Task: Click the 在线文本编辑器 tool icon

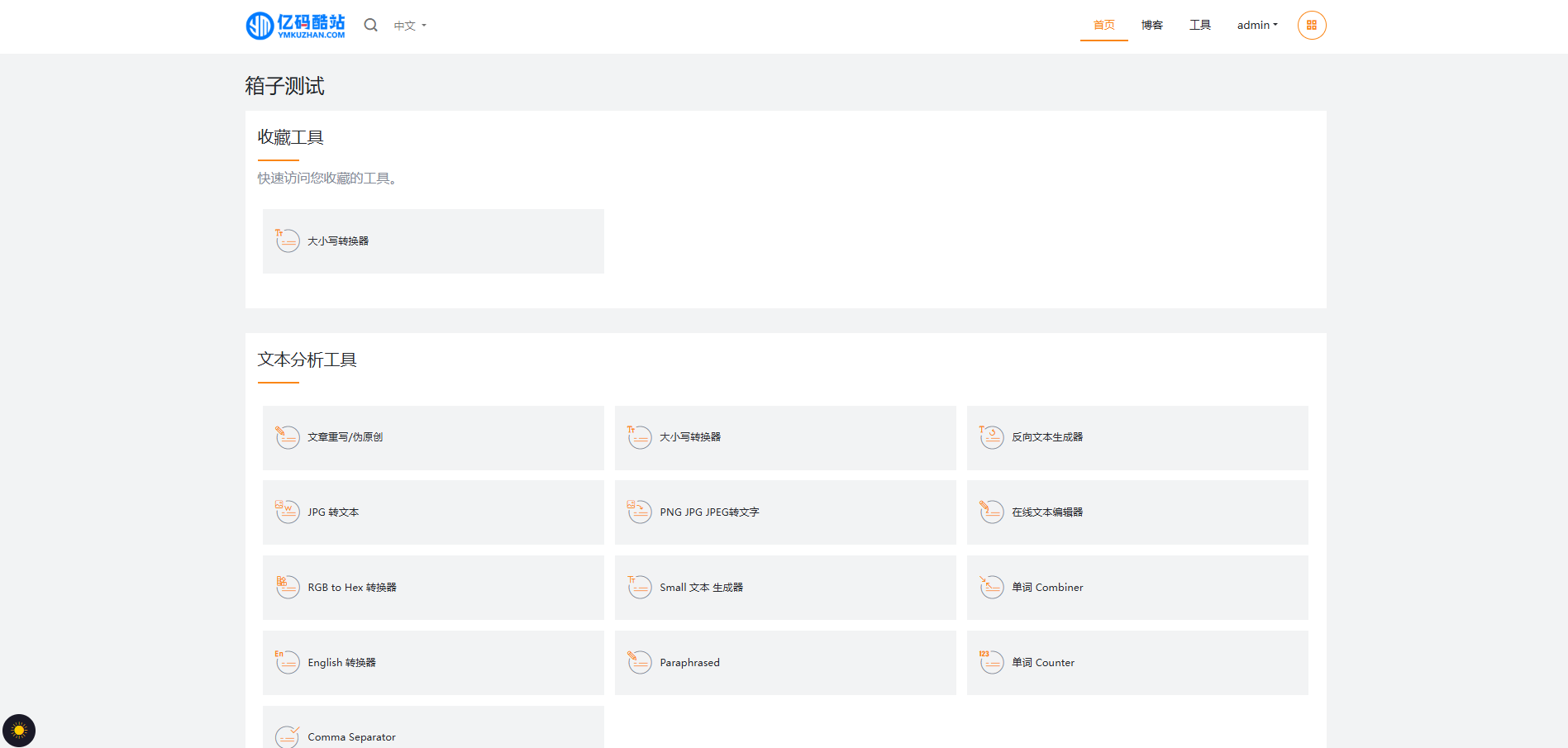Action: tap(991, 512)
